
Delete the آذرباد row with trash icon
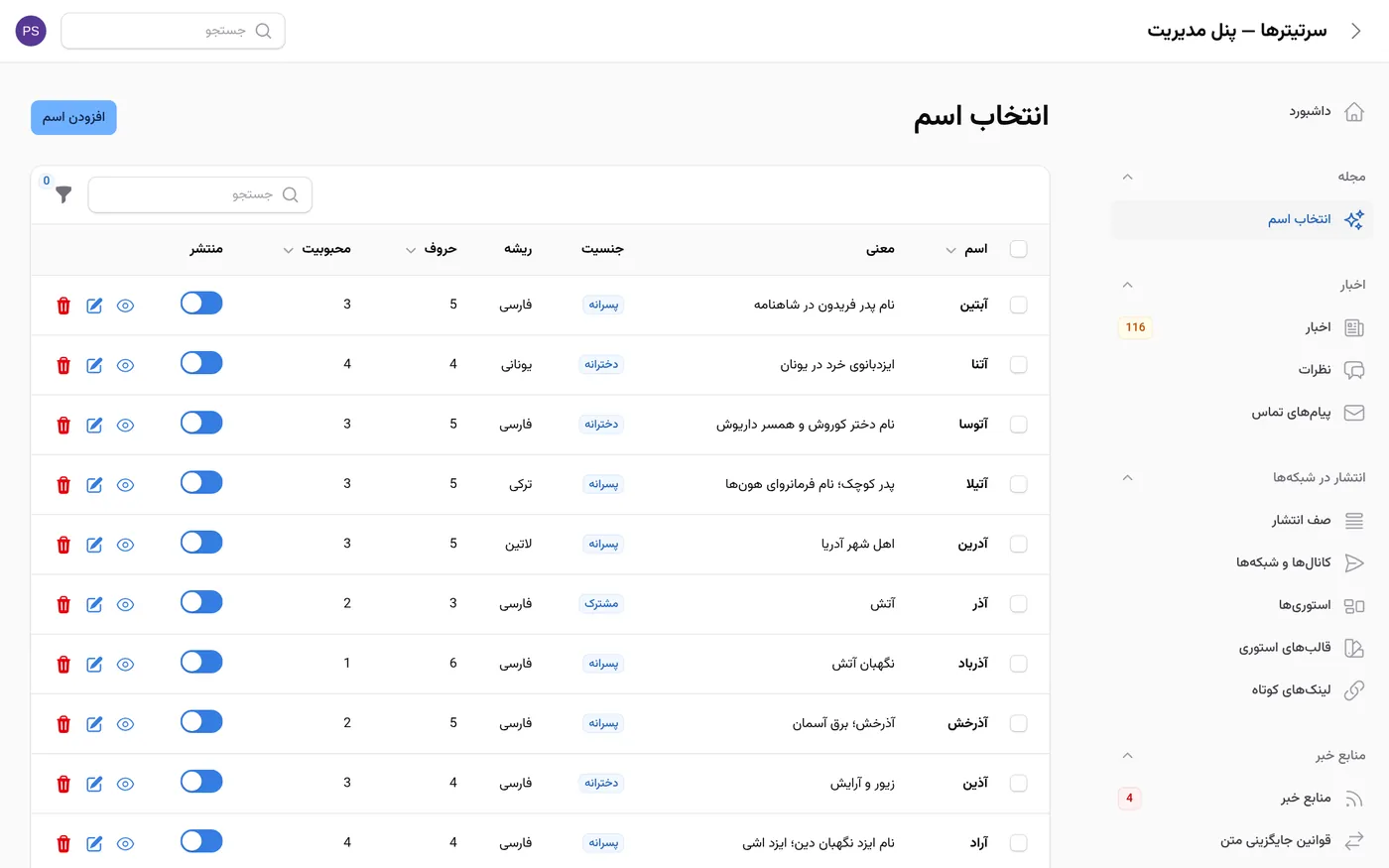coord(63,665)
